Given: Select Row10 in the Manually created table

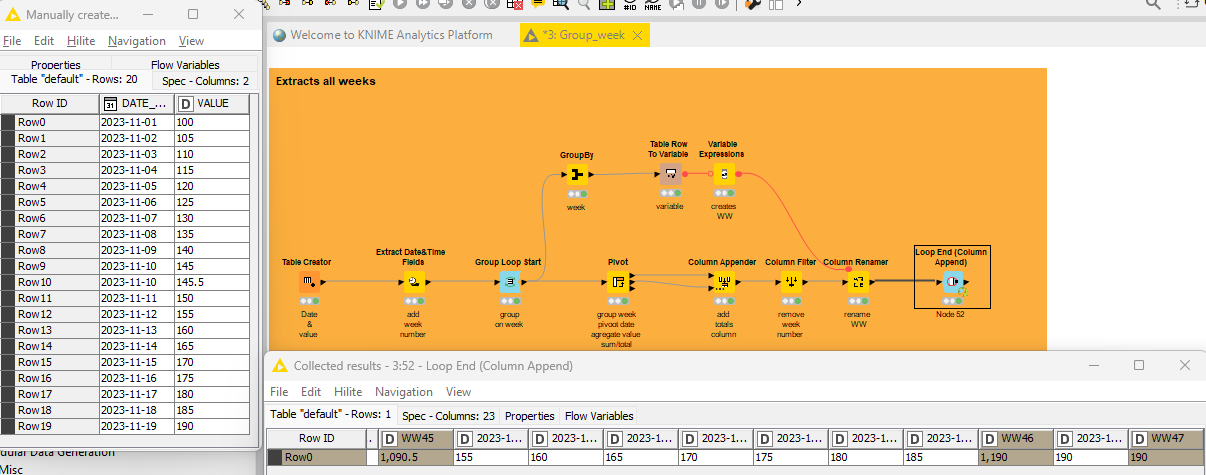Looking at the screenshot, I should [x=34, y=282].
